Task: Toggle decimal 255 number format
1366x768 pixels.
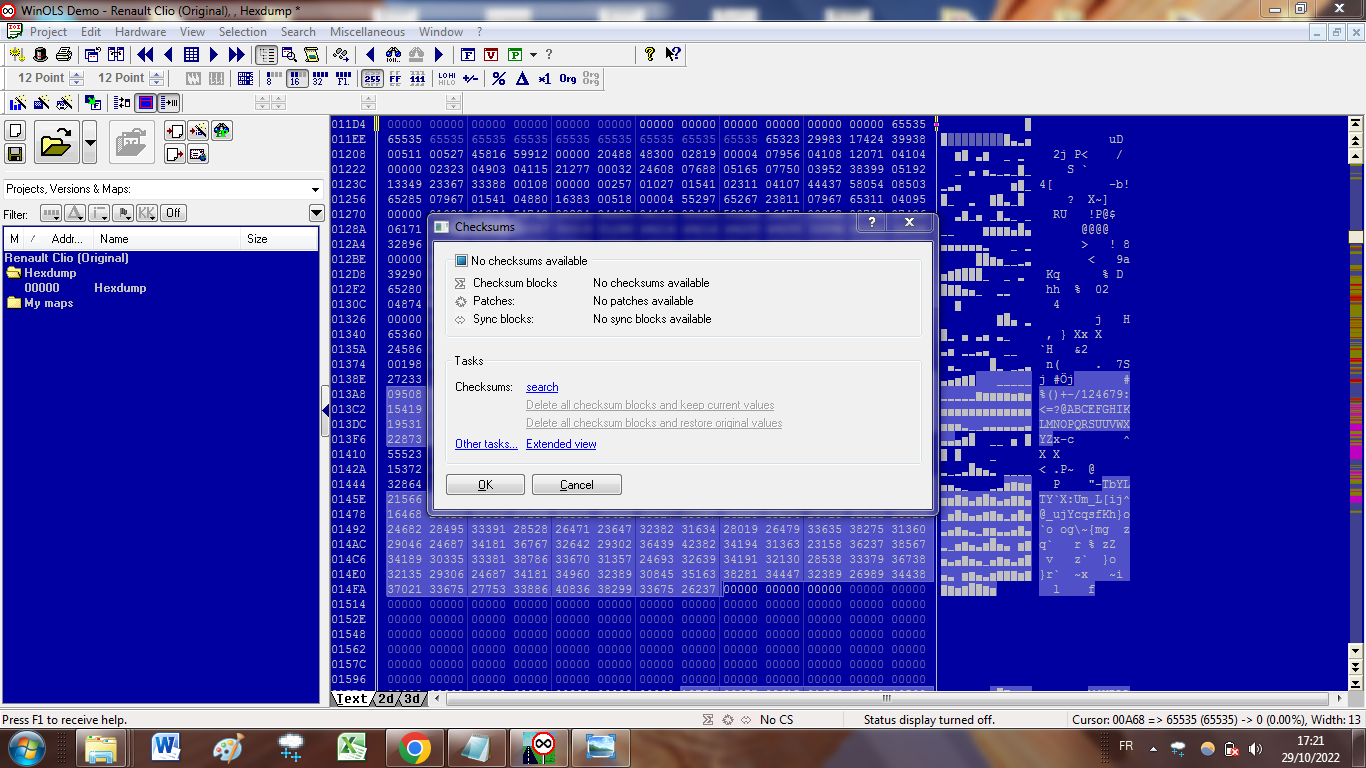Action: point(372,78)
